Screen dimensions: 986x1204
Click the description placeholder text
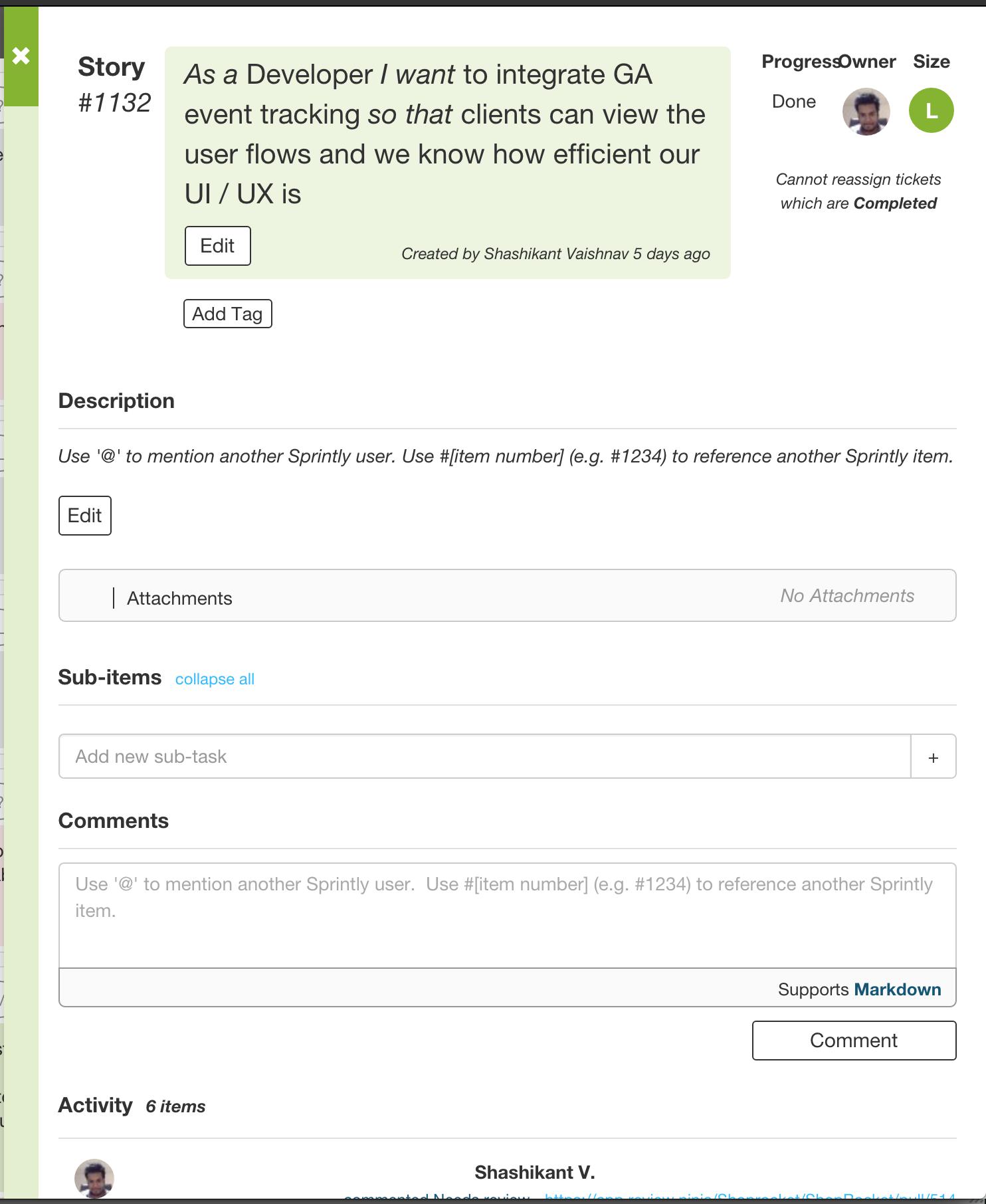[x=505, y=456]
